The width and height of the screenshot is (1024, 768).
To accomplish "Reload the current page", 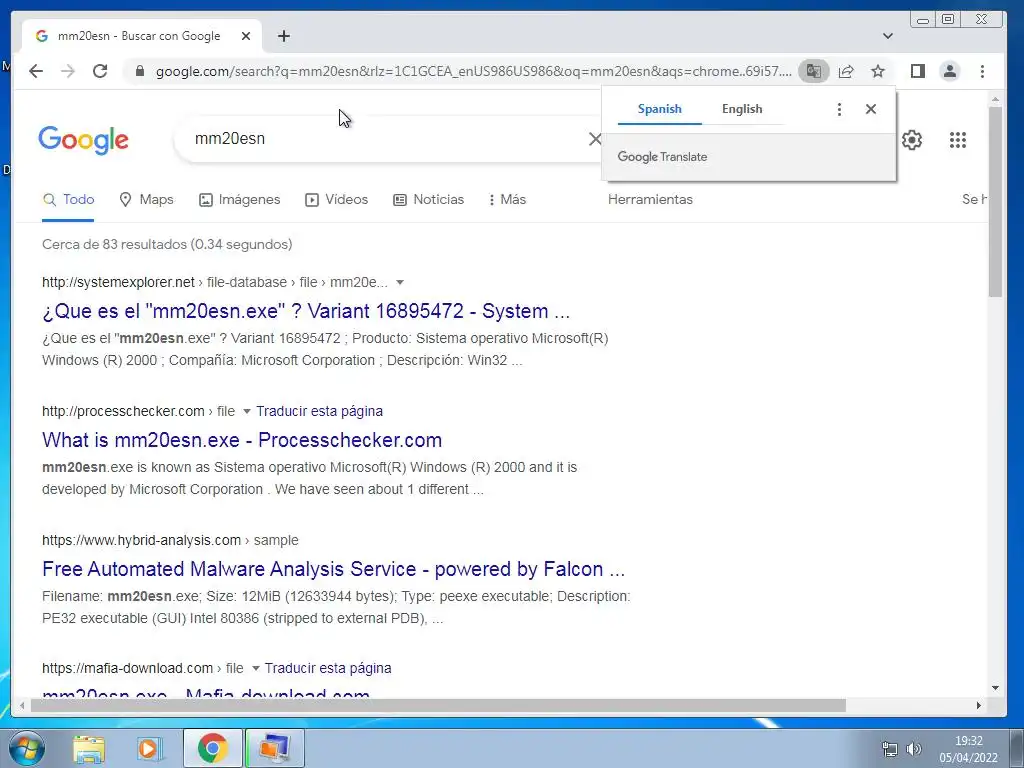I will coord(100,71).
